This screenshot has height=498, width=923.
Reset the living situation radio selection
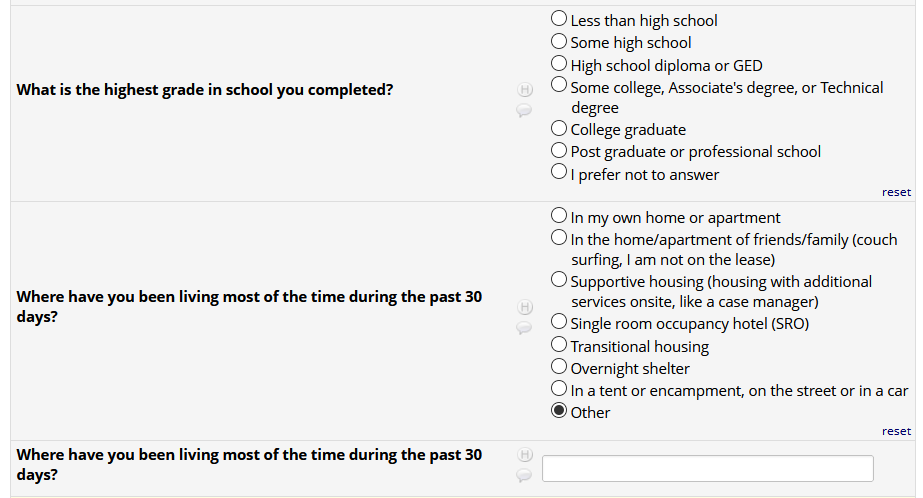click(896, 431)
